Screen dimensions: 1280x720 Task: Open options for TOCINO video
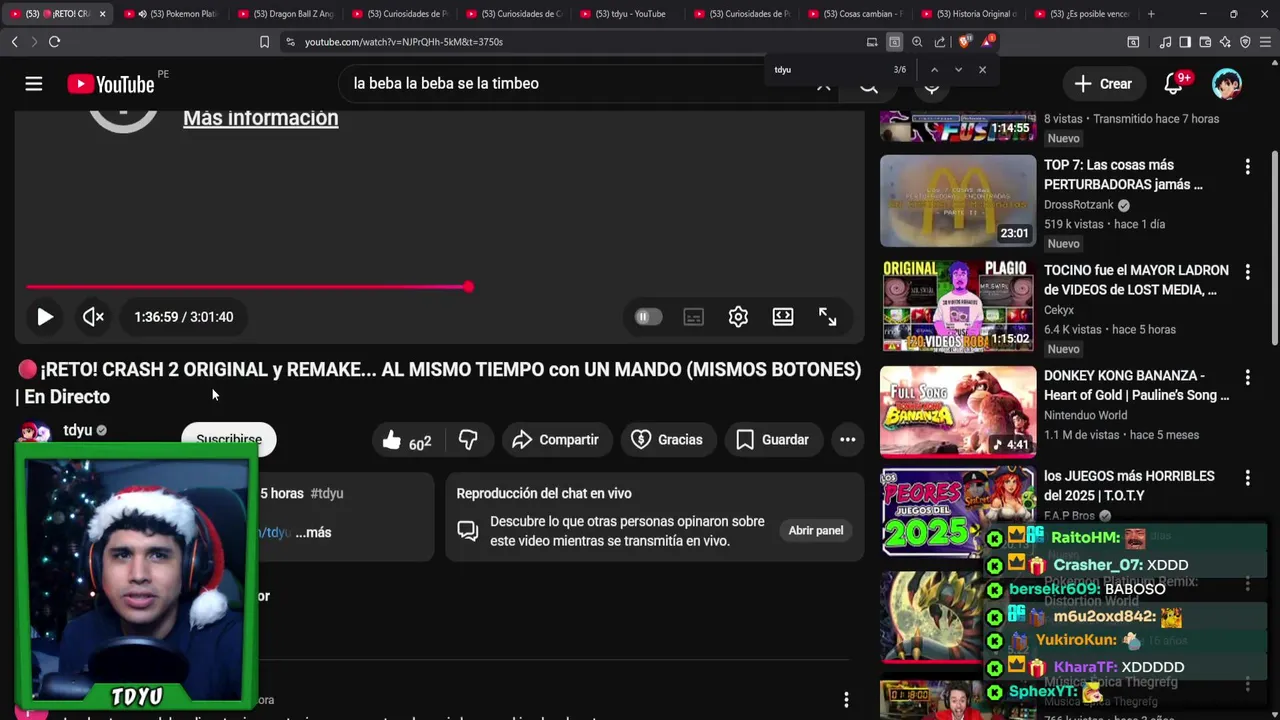pyautogui.click(x=1247, y=272)
